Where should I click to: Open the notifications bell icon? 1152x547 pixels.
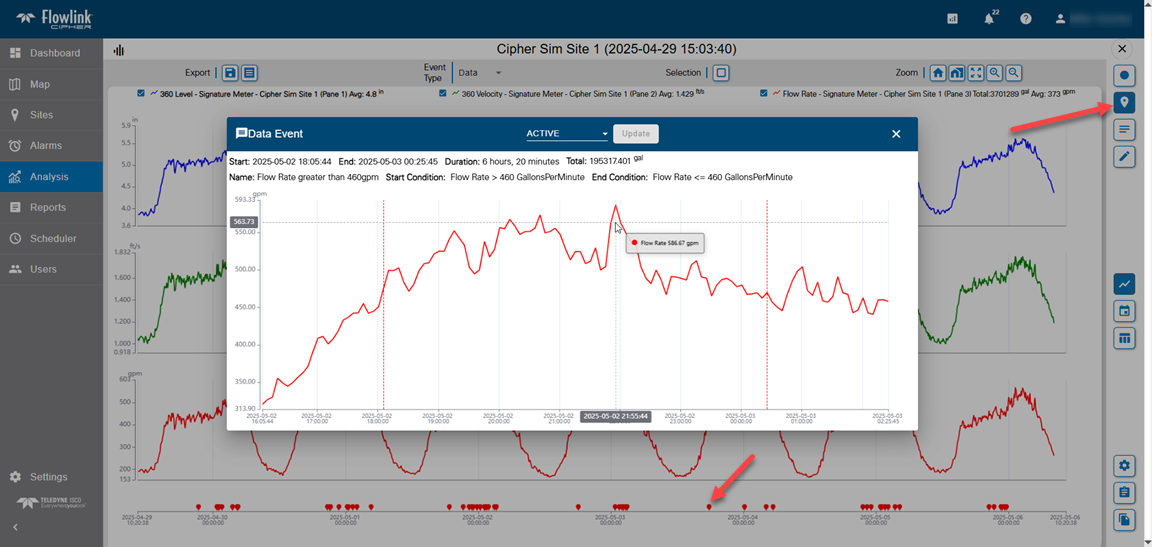(989, 19)
